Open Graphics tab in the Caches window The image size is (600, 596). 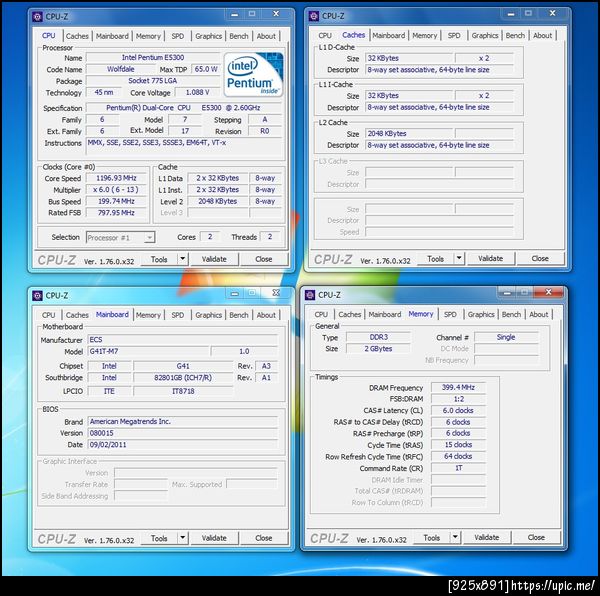[x=484, y=36]
